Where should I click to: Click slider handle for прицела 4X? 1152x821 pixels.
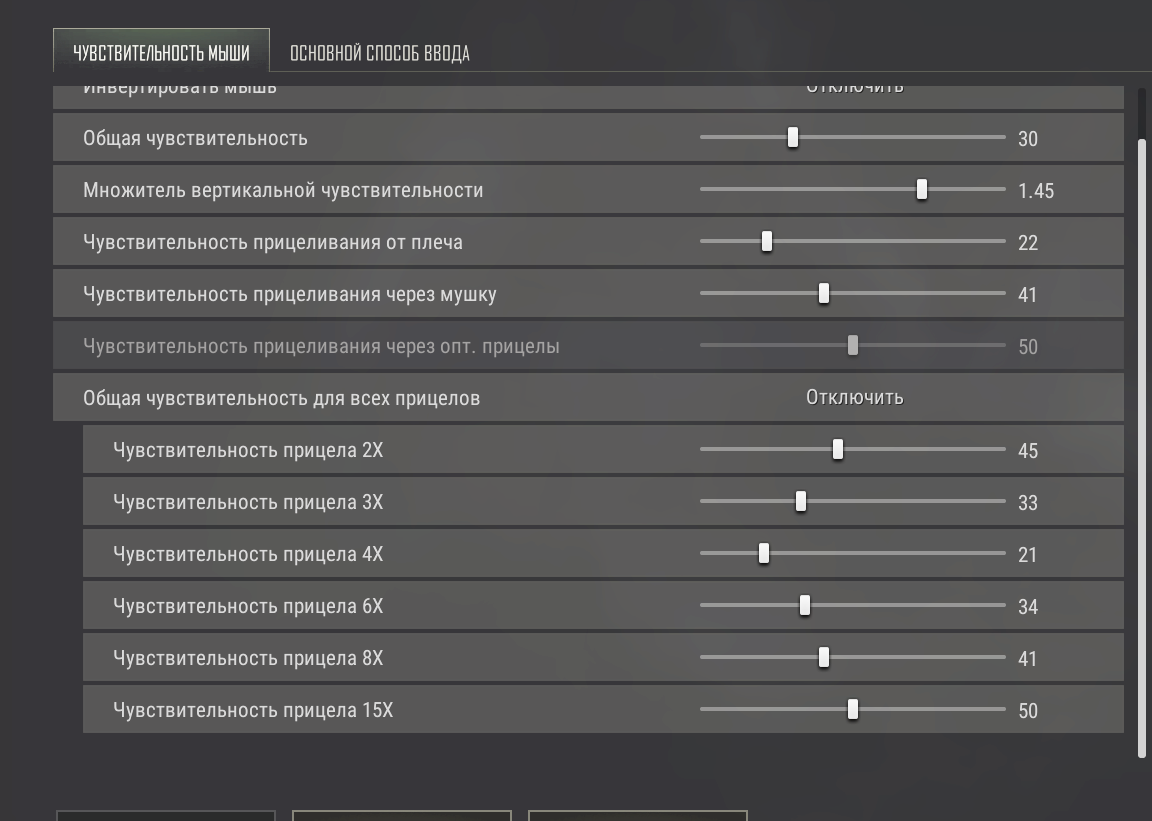tap(764, 553)
